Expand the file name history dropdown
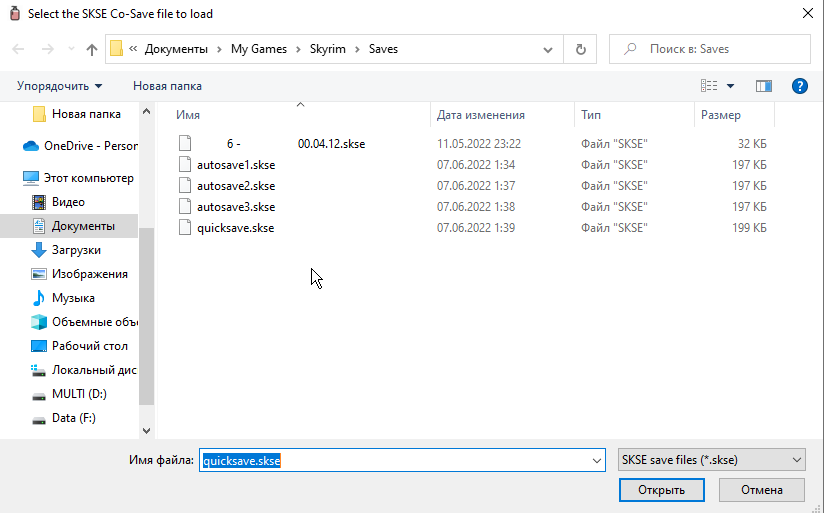This screenshot has width=824, height=513. 596,460
